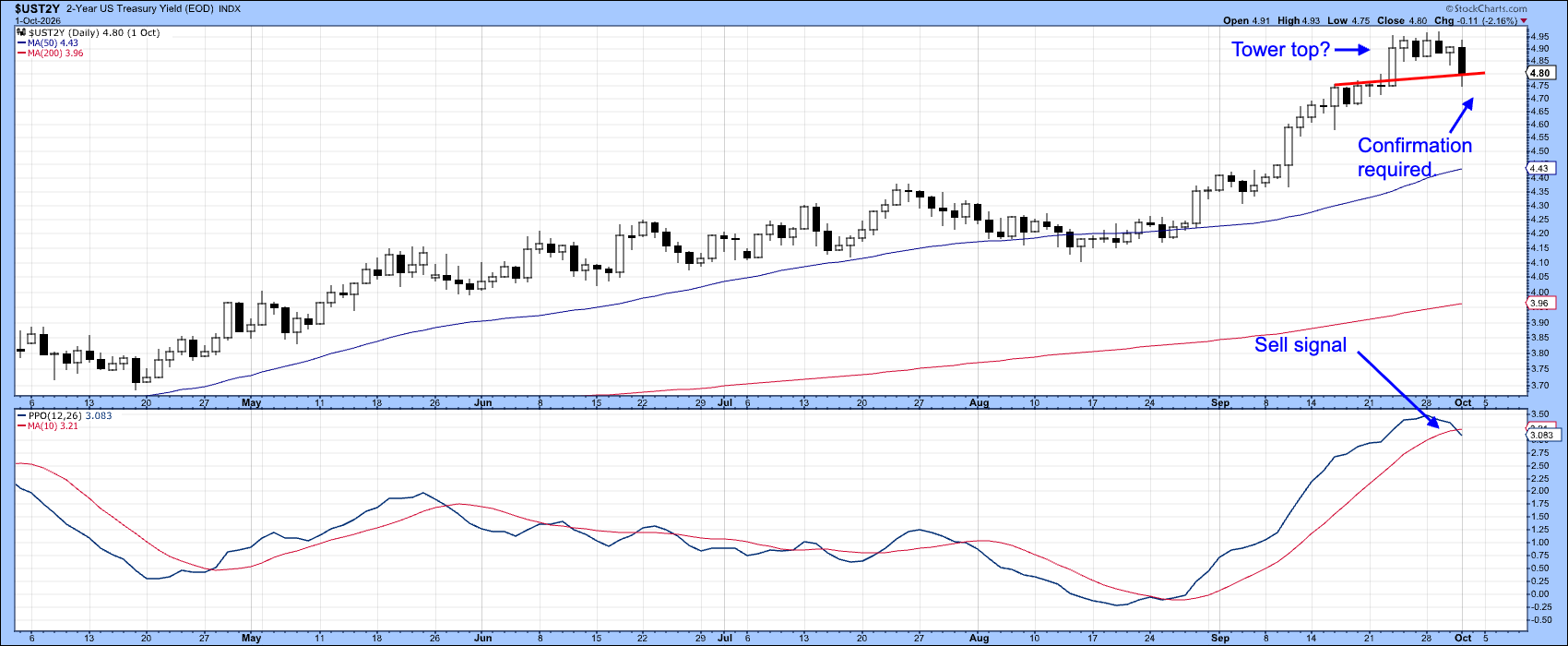Viewport: 1568px width, 646px height.
Task: Click the 4.43 MA(50) axis tag
Action: click(x=1538, y=169)
